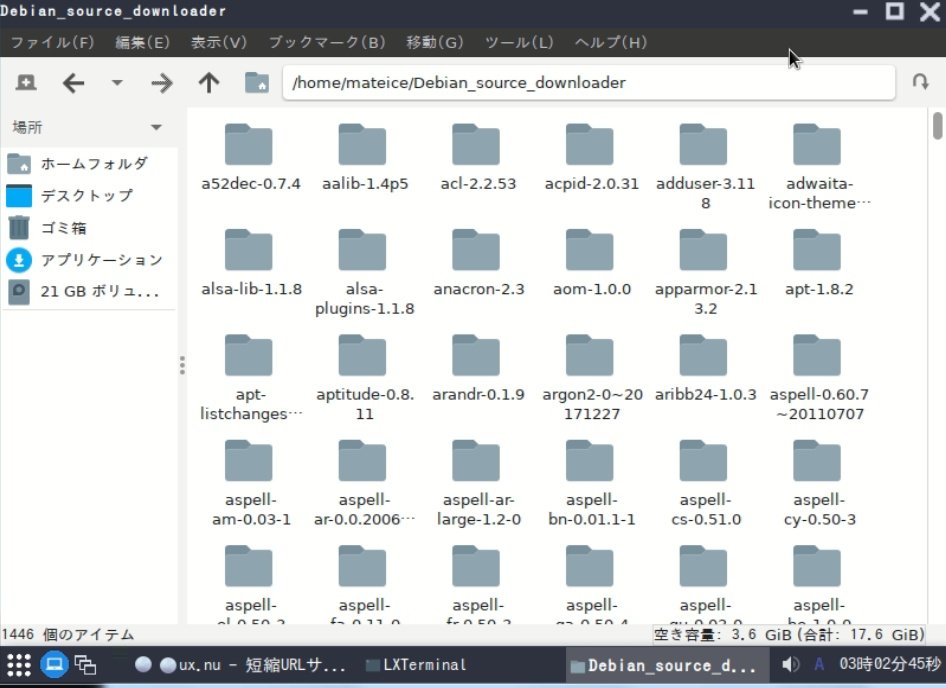Select the aspell-bn-0.01.1-1 folder
Viewport: 946px width, 688px height.
591,483
